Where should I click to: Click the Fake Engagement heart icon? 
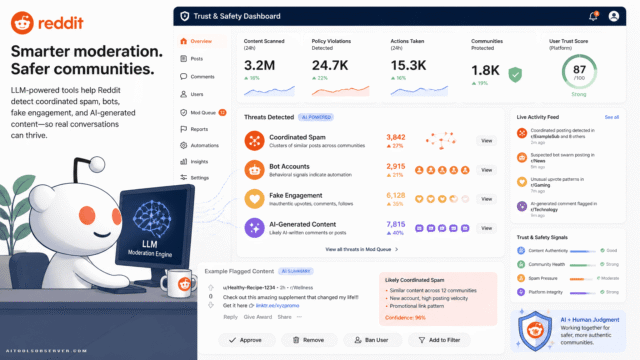click(254, 199)
